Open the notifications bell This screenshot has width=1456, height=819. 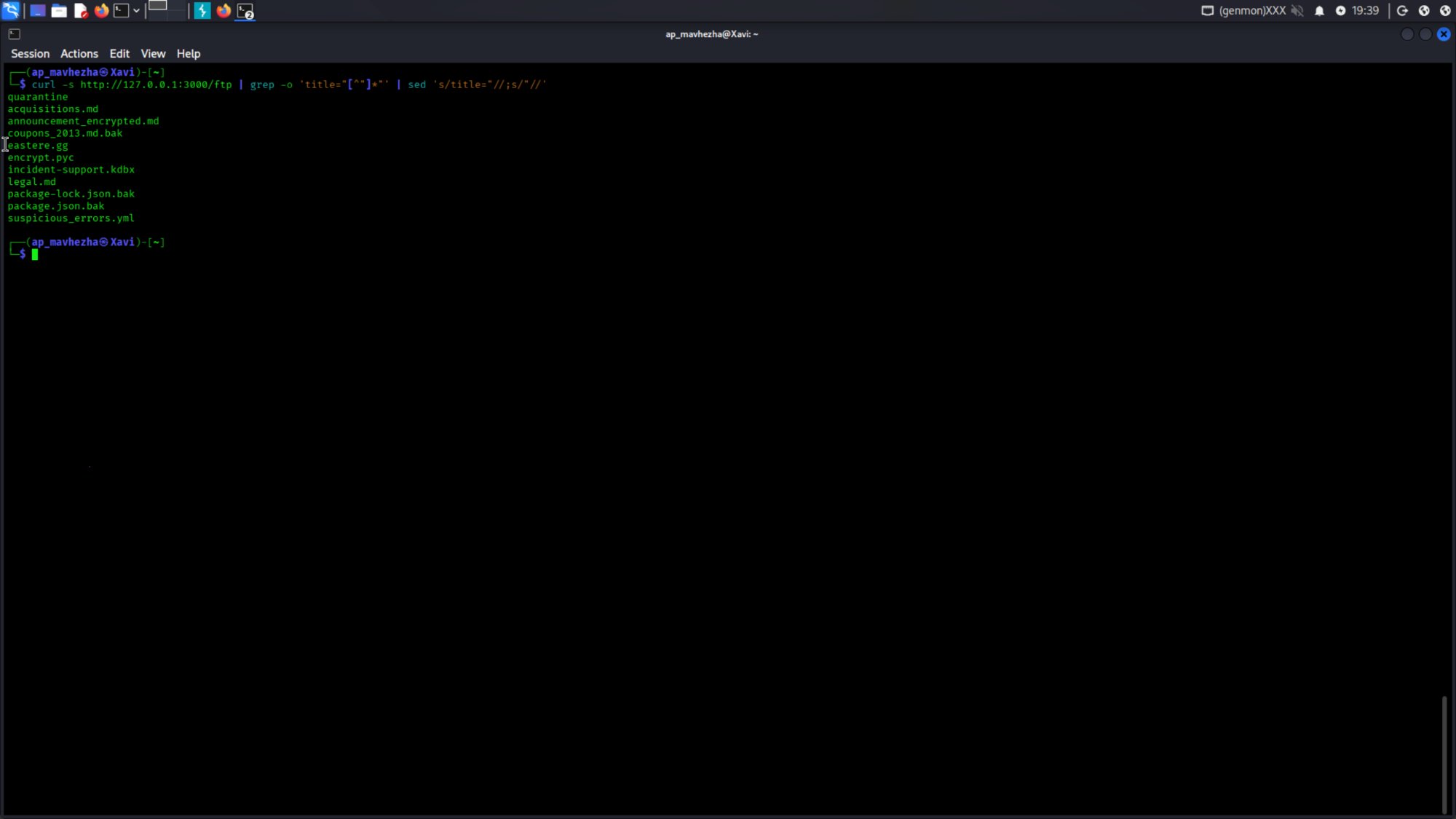click(x=1319, y=11)
